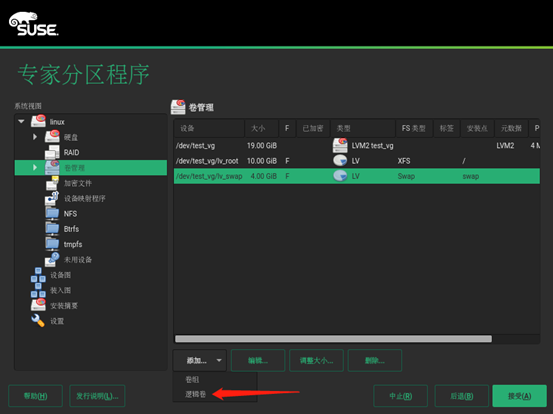
Task: Collapse the linux tree node
Action: tap(21, 121)
